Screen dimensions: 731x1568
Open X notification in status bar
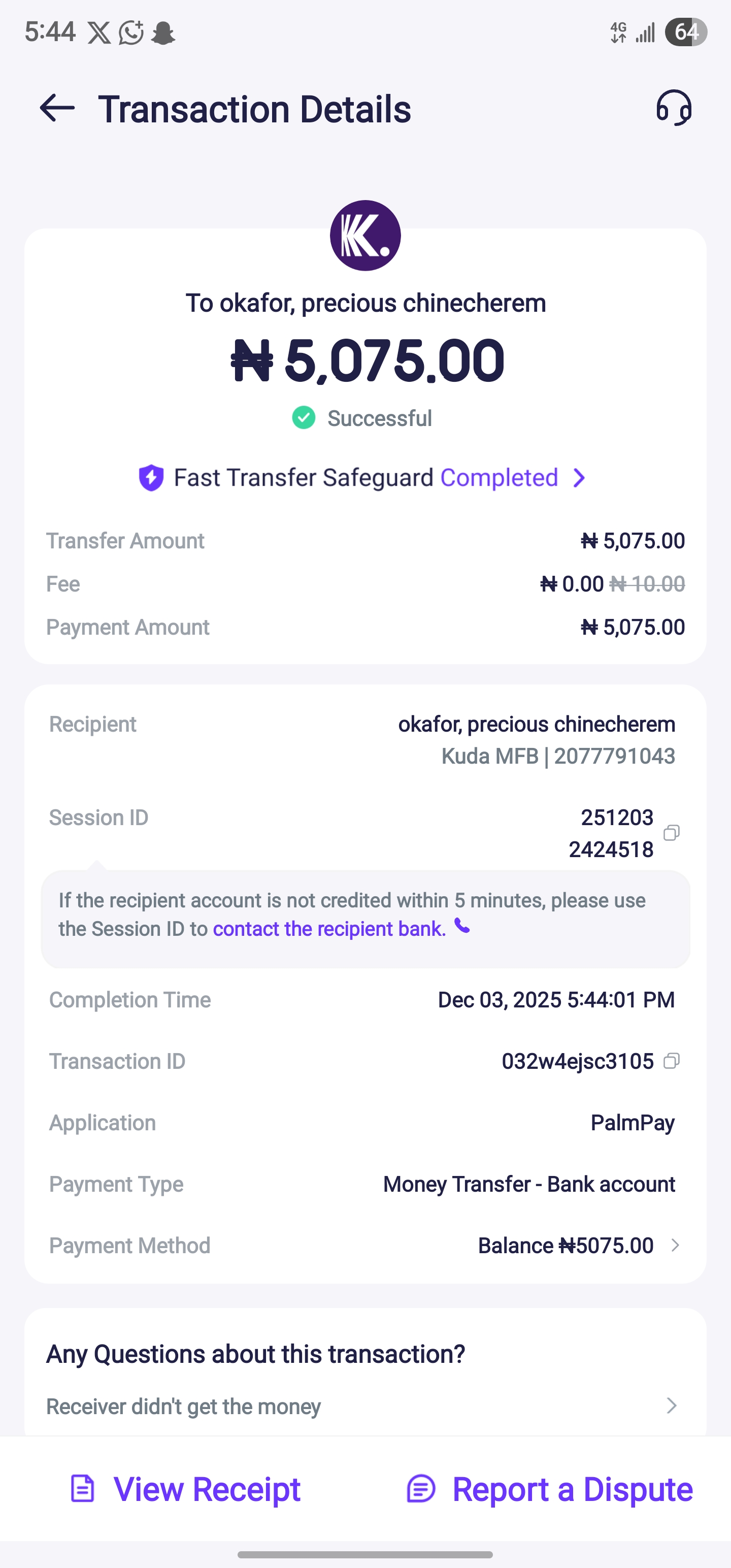click(99, 33)
